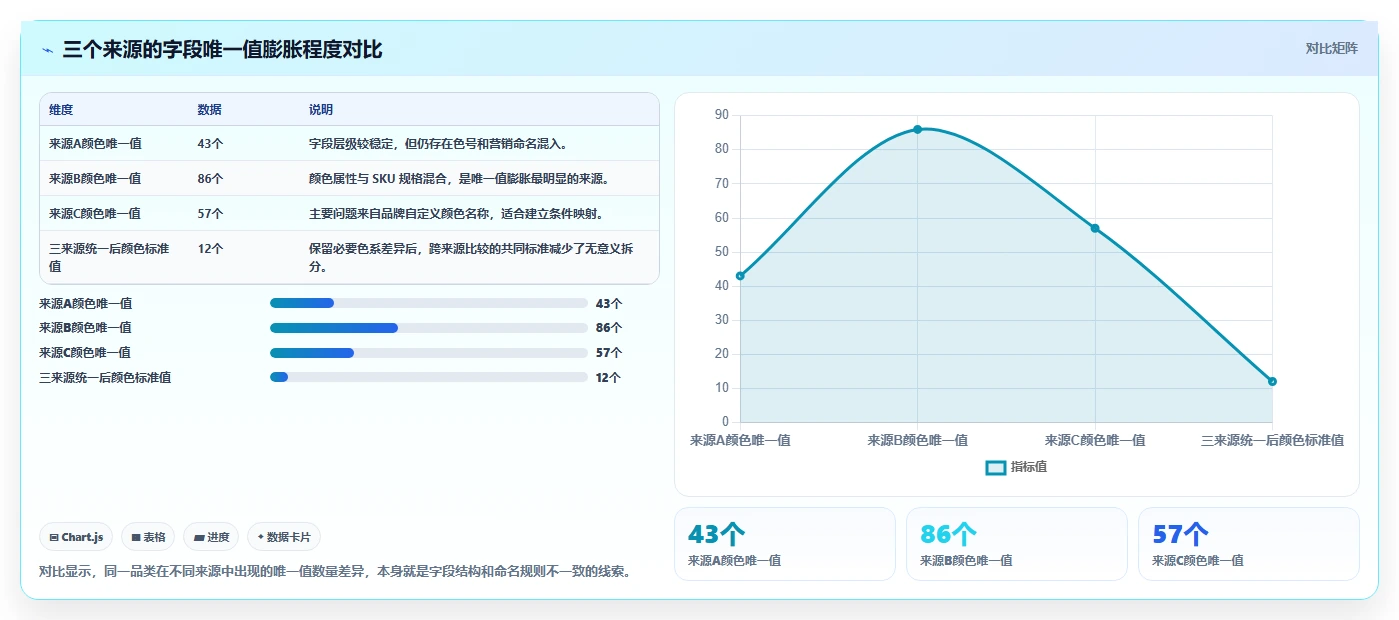Click the progress value label 12个

(x=608, y=378)
